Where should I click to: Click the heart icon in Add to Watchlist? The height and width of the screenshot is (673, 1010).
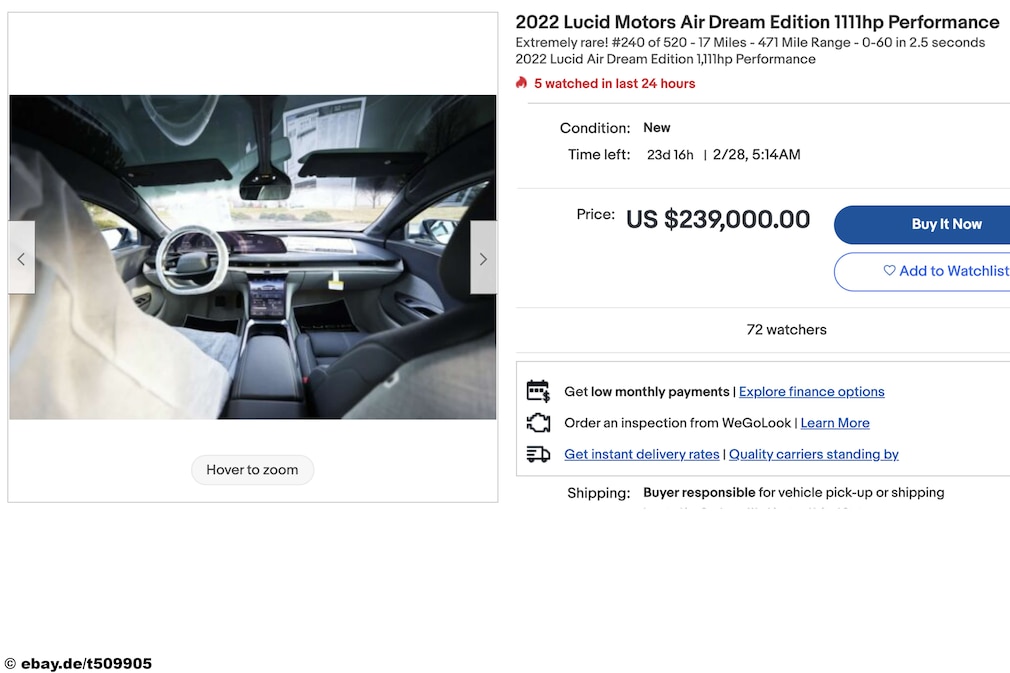pos(889,271)
